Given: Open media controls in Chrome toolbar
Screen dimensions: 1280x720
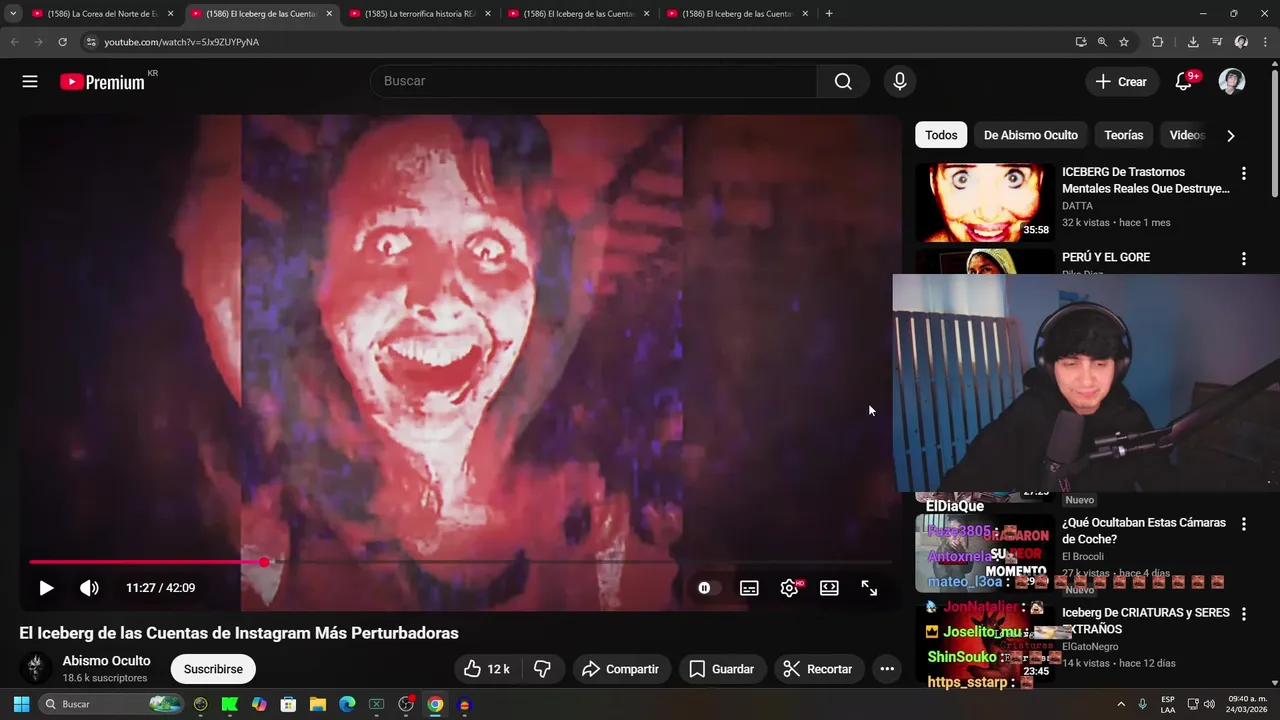Looking at the screenshot, I should pyautogui.click(x=1217, y=42).
